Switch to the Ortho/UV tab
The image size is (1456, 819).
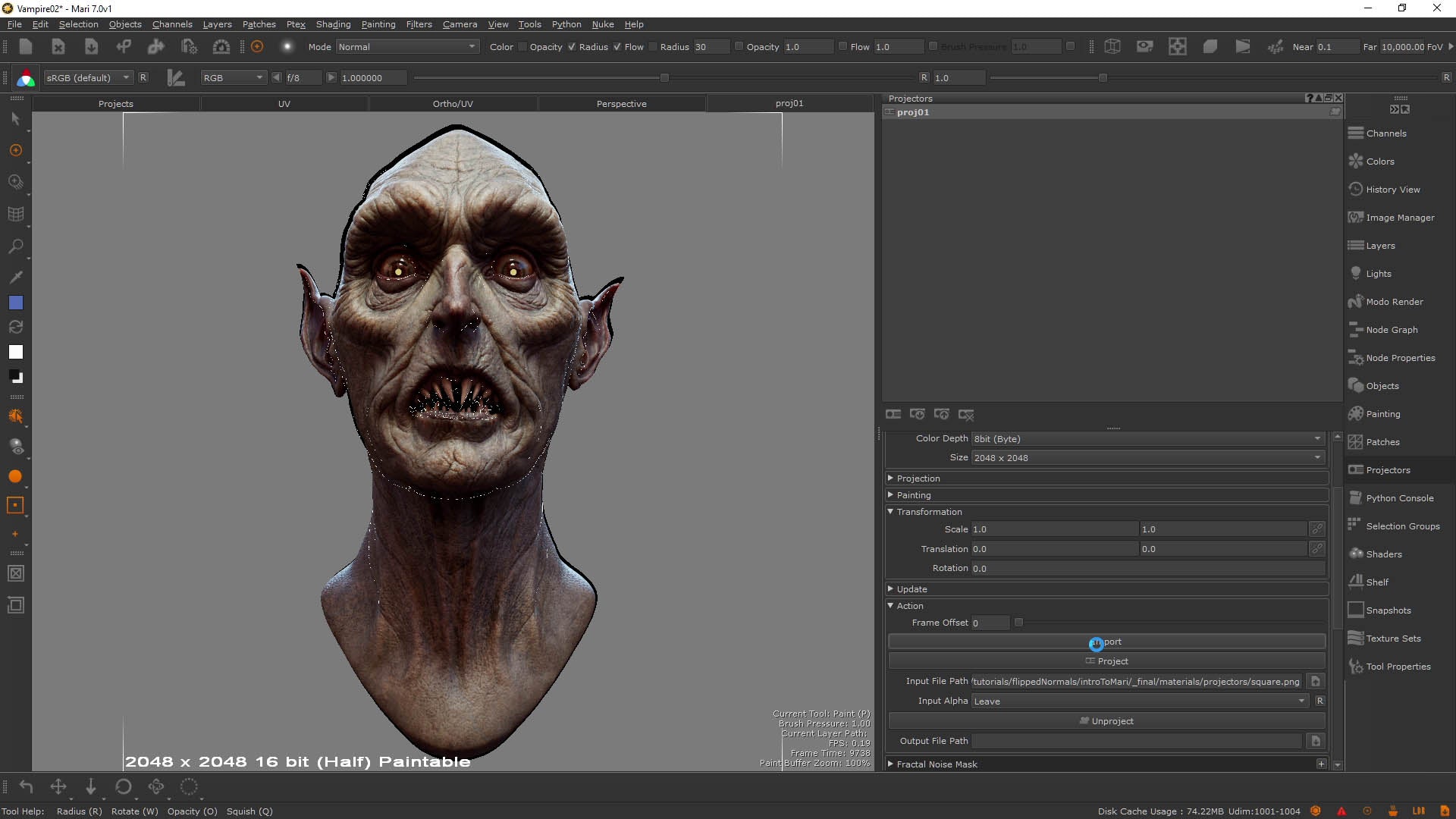click(453, 104)
